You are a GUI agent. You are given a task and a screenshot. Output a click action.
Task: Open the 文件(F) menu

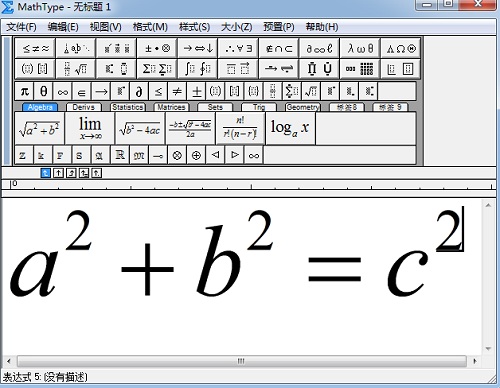tap(21, 27)
